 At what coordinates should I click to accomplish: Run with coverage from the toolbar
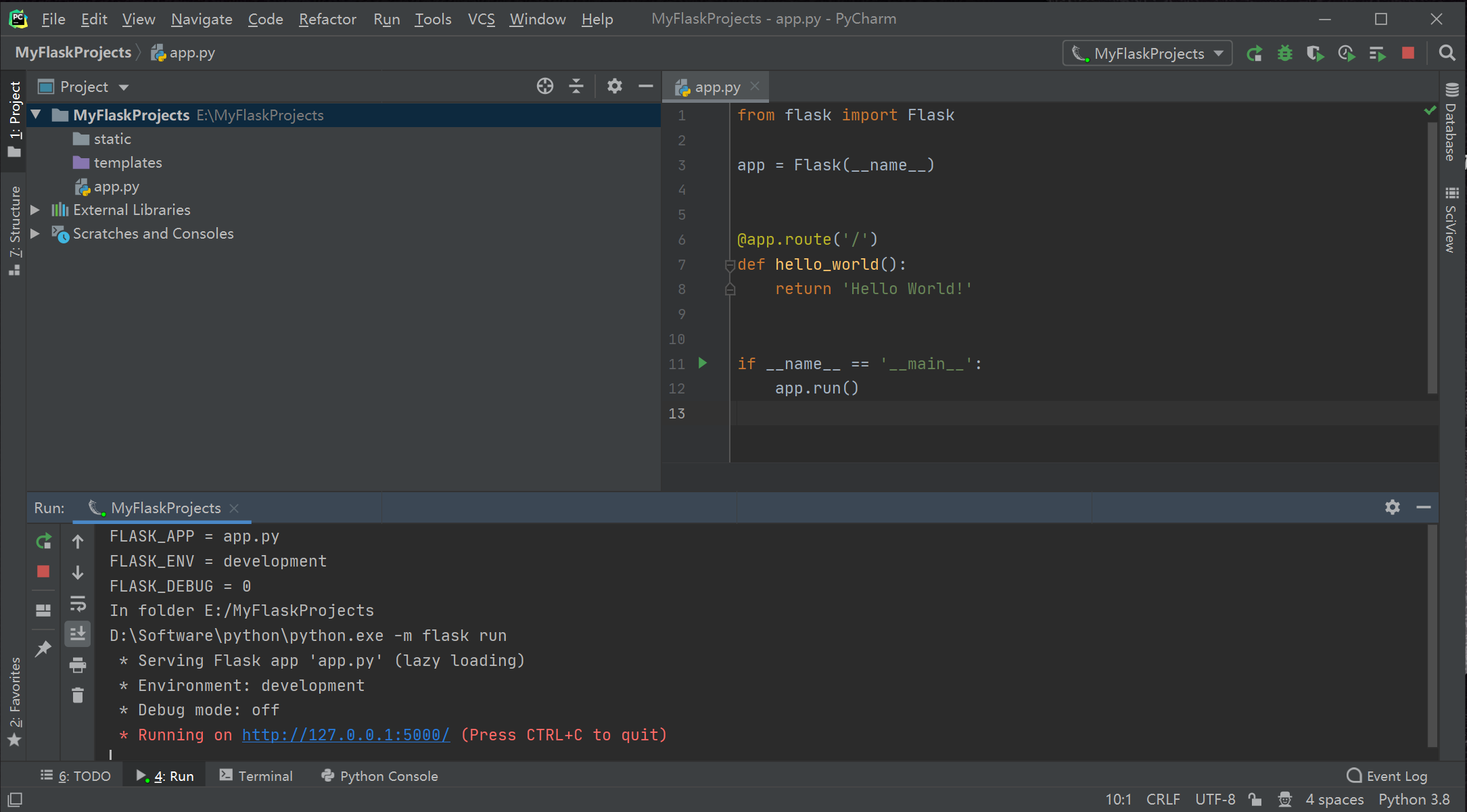coord(1315,53)
